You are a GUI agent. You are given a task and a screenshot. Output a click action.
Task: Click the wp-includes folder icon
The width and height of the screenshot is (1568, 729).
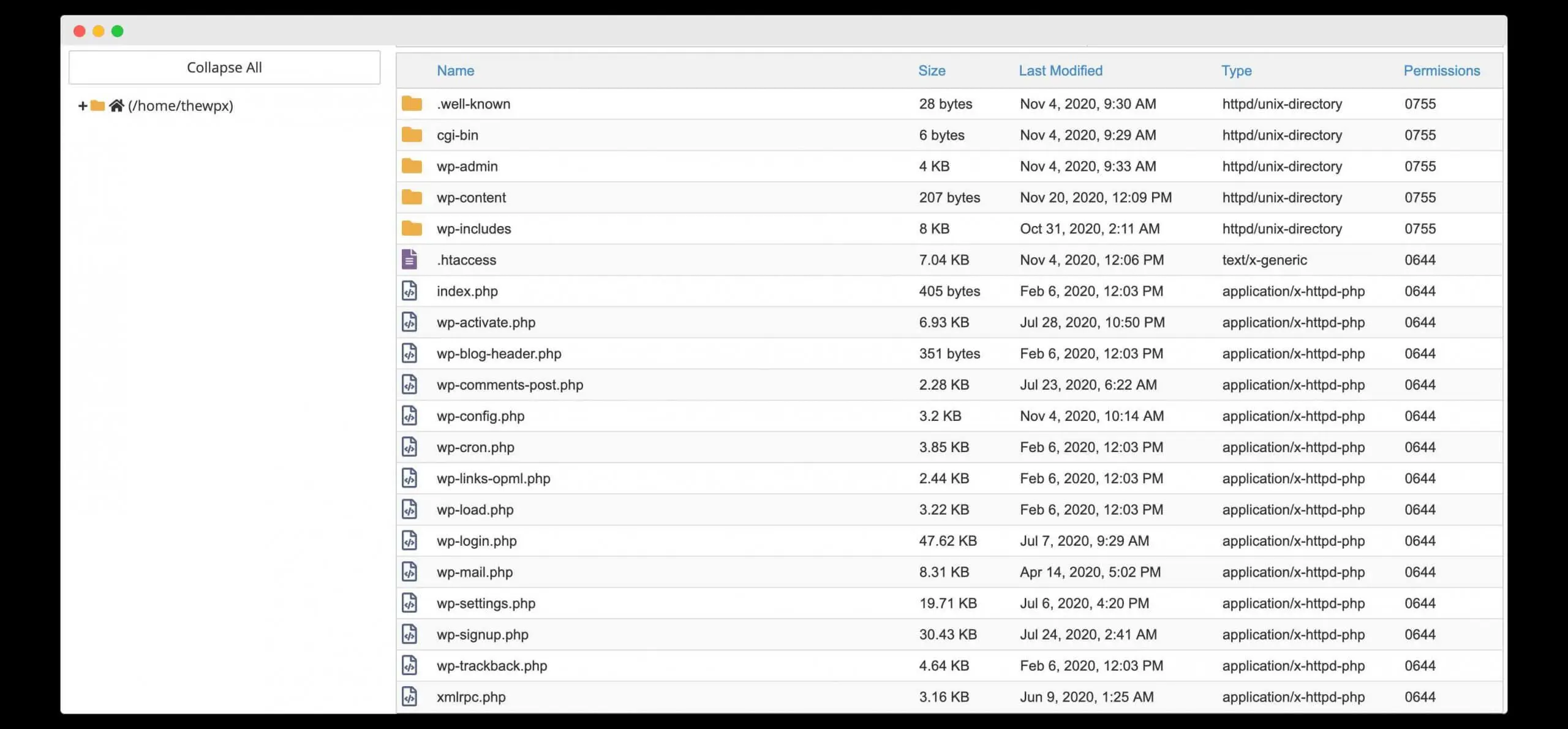[412, 229]
